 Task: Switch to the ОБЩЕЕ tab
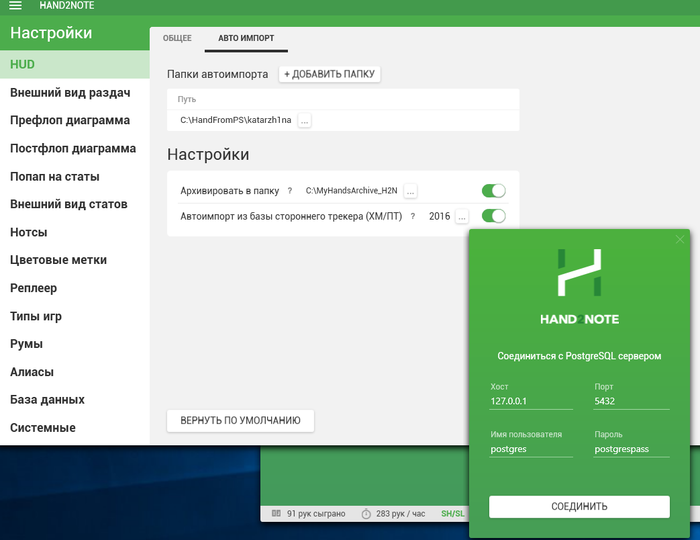pyautogui.click(x=177, y=38)
